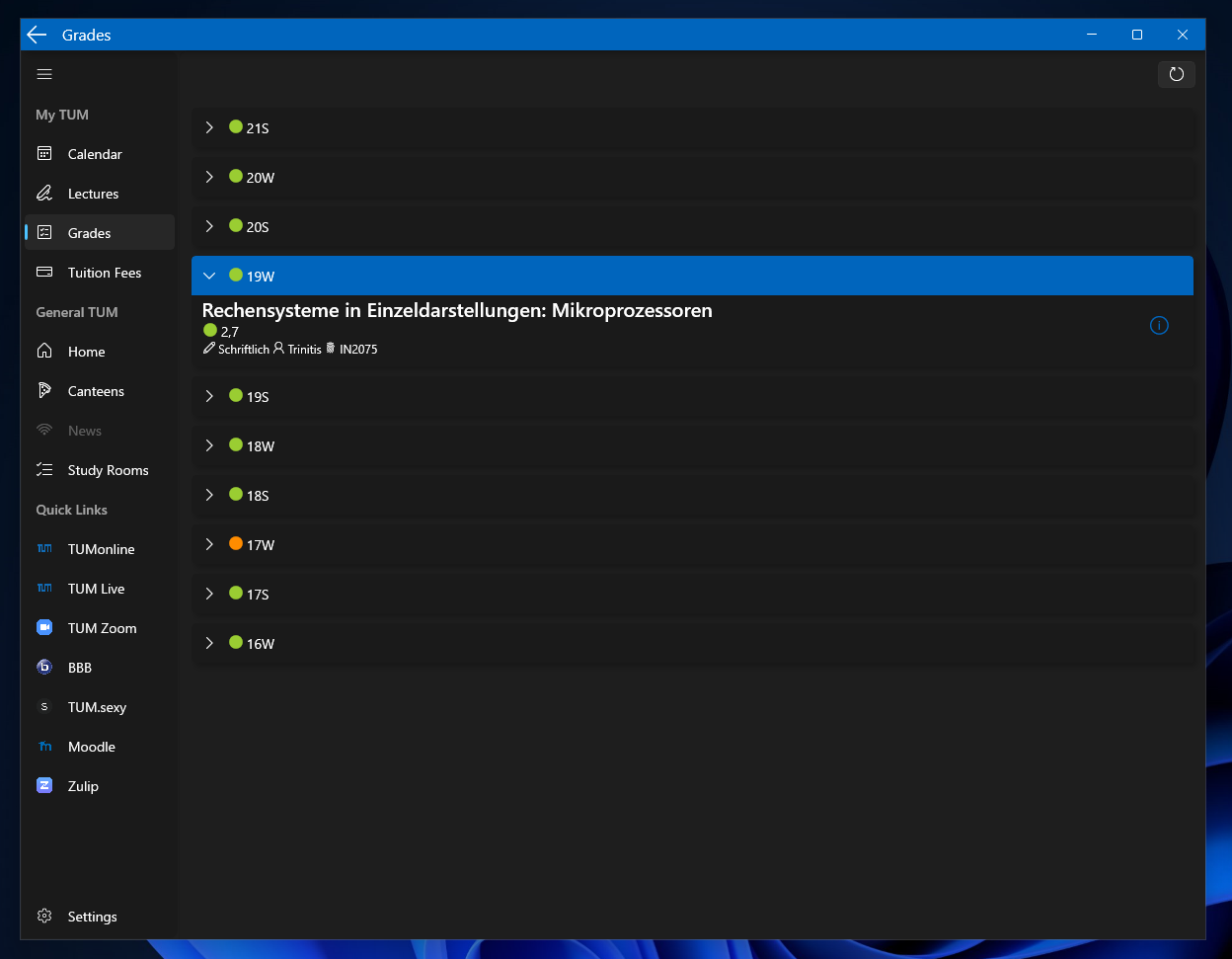This screenshot has width=1232, height=959.
Task: Open the Zulip quick link
Action: tap(100, 786)
